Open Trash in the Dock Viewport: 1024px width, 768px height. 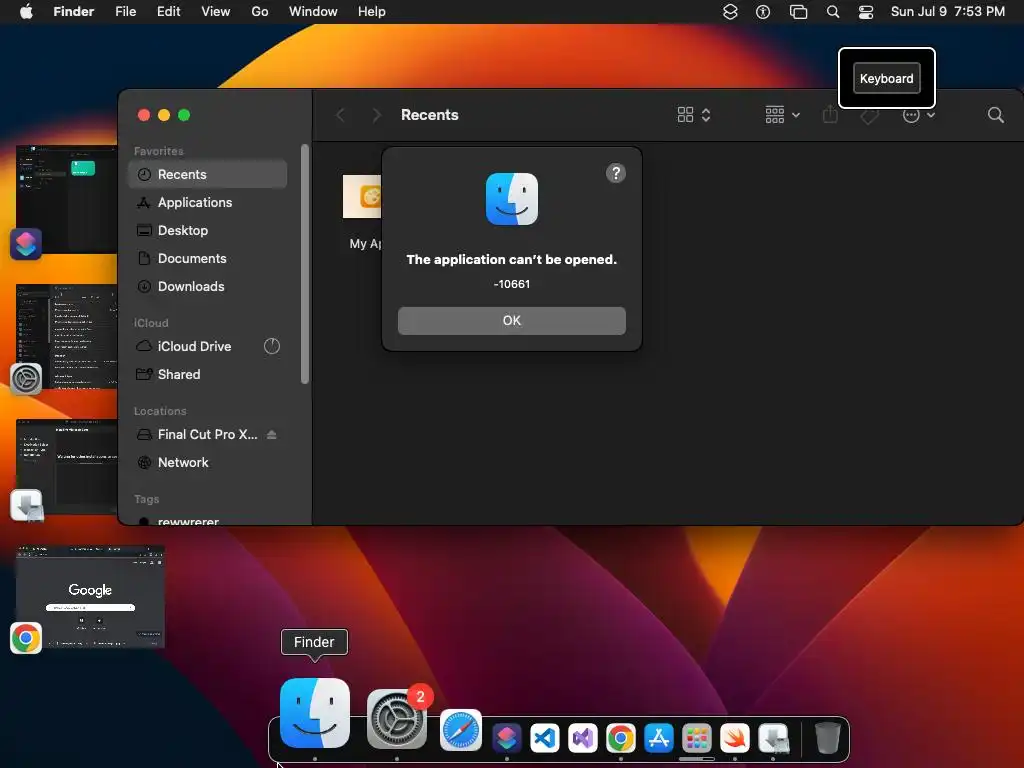(x=827, y=738)
